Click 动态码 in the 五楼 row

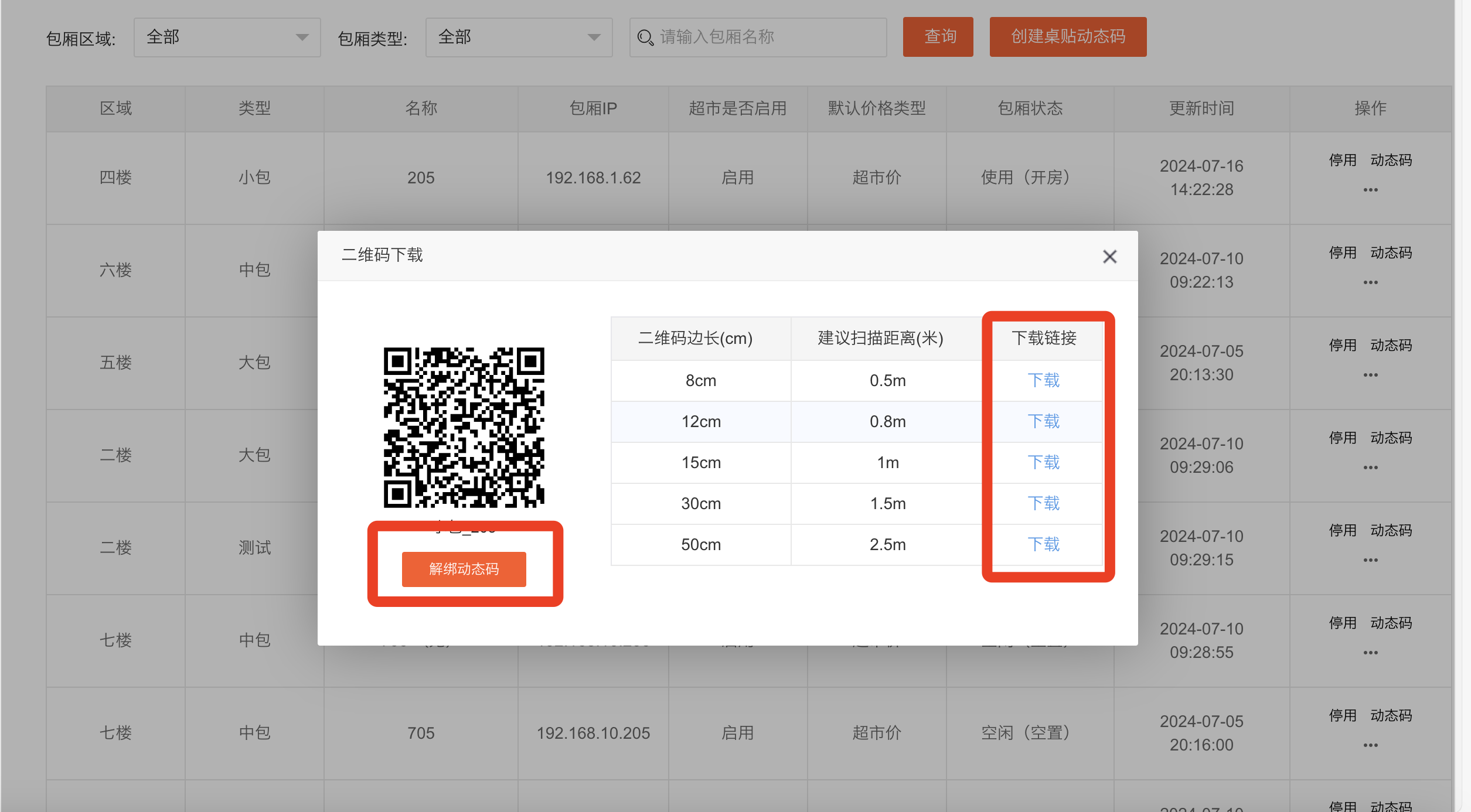coord(1391,345)
